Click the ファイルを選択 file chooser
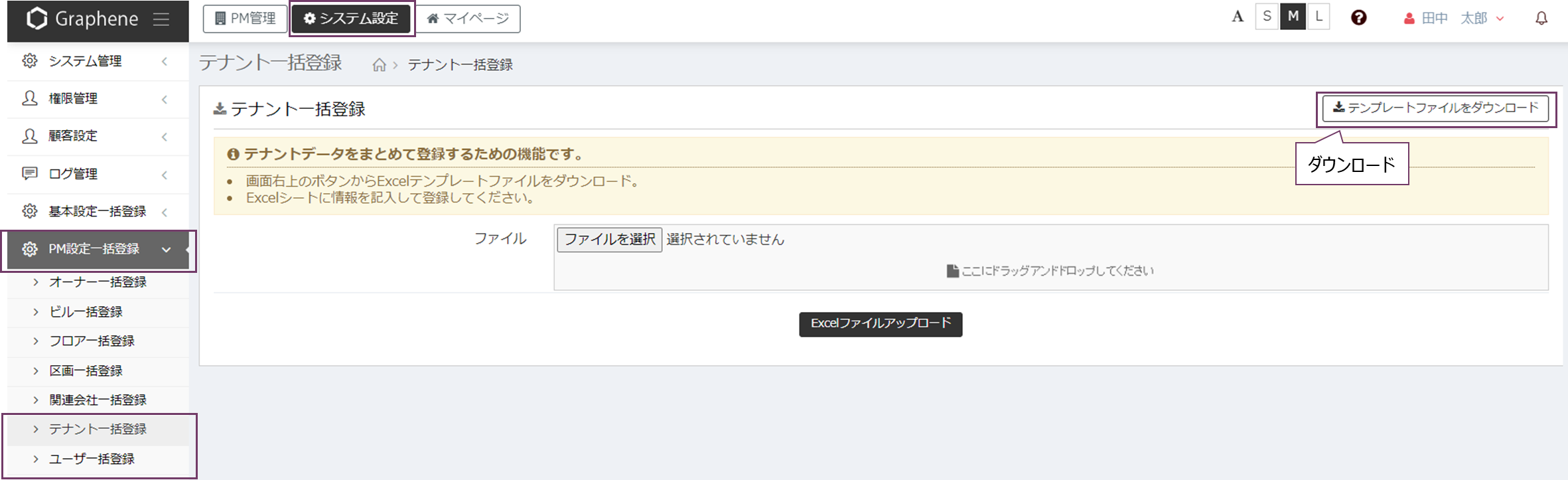 609,239
